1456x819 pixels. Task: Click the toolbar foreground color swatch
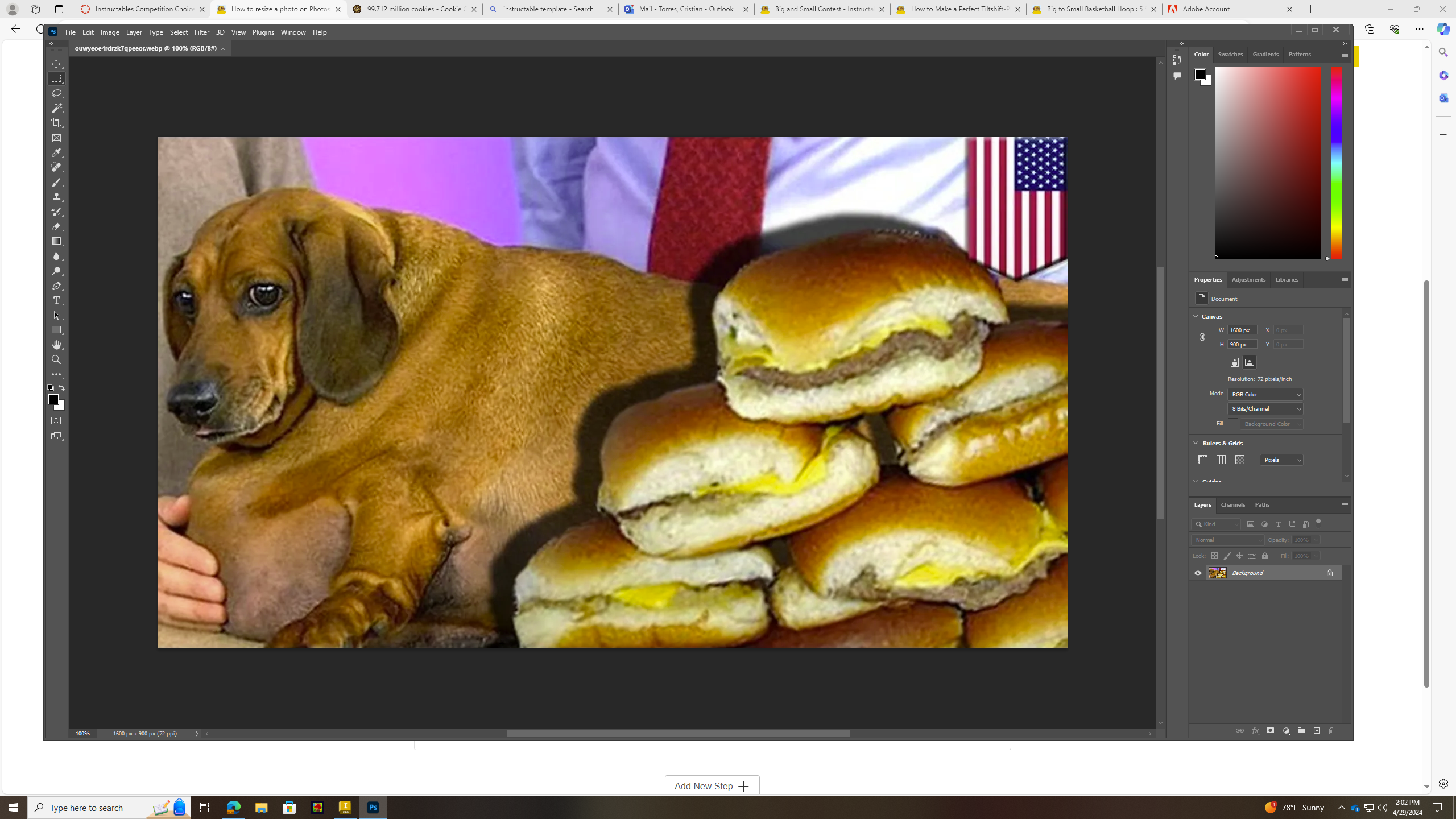point(53,399)
